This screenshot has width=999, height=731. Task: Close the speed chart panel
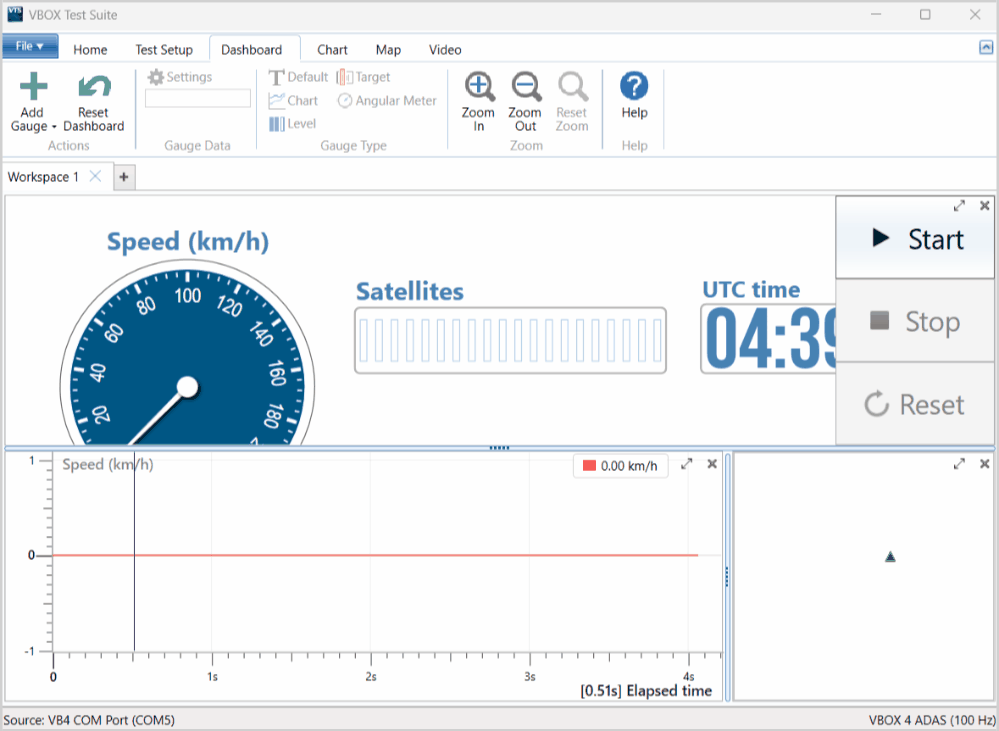click(x=712, y=464)
